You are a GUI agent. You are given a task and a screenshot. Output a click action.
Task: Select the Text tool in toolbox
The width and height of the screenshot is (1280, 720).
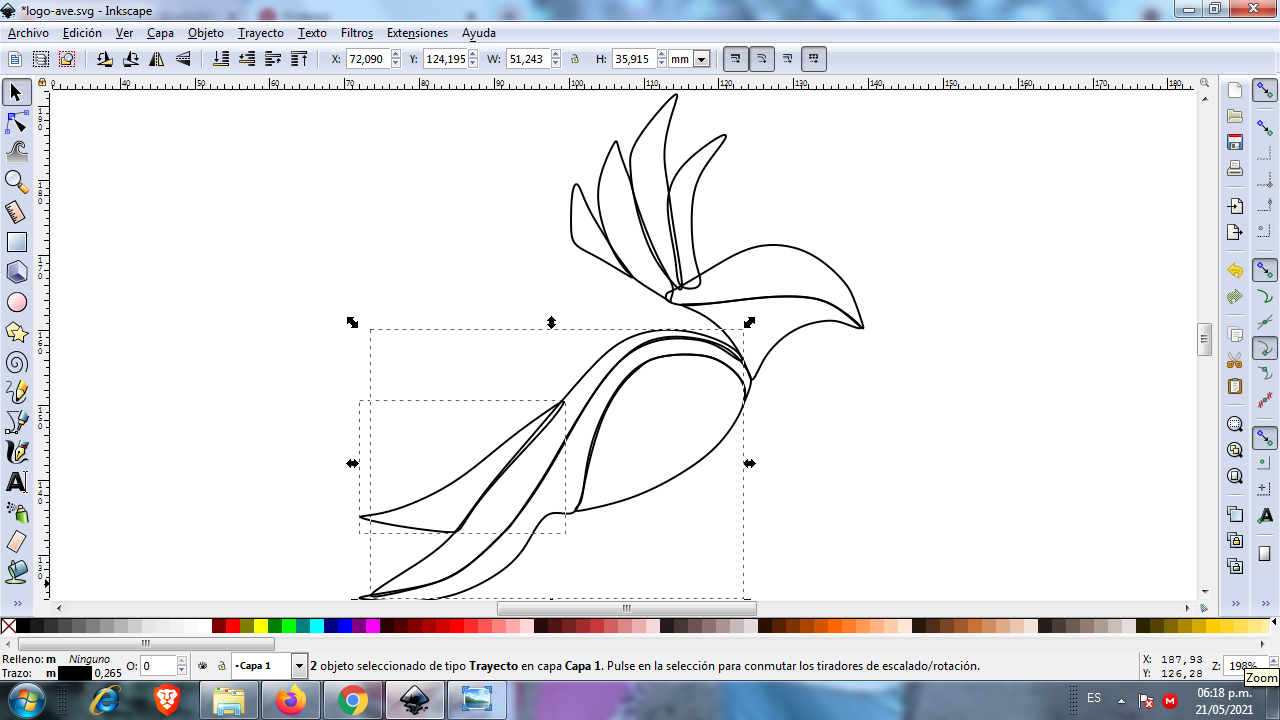16,482
